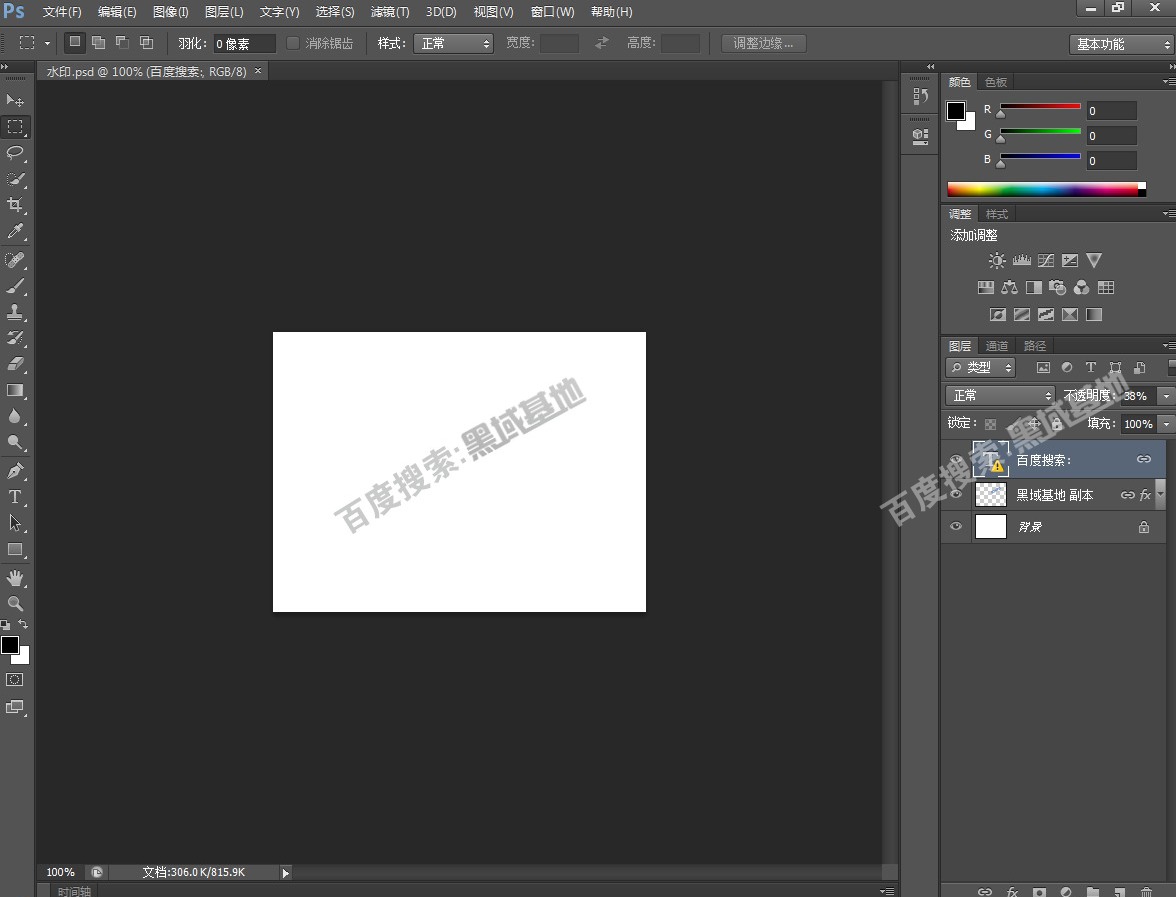Switch to the 路径 tab
This screenshot has height=897, width=1176.
coord(1035,346)
